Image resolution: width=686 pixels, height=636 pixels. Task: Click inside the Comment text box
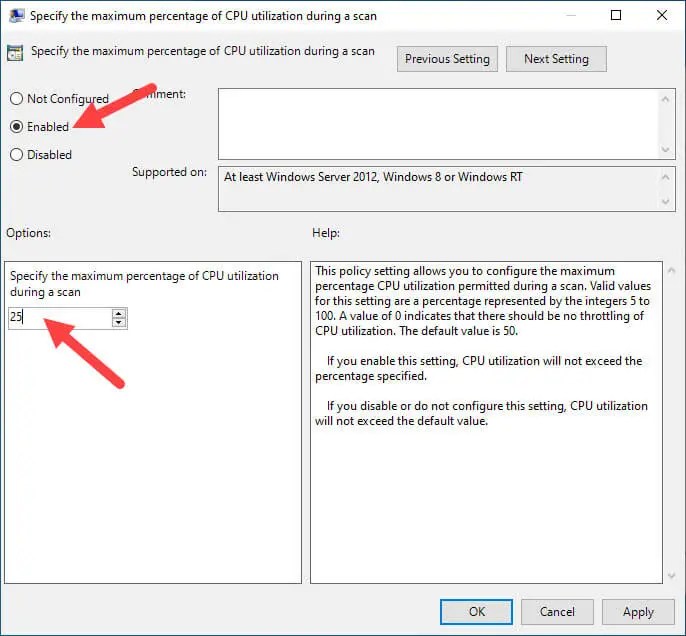pos(438,124)
